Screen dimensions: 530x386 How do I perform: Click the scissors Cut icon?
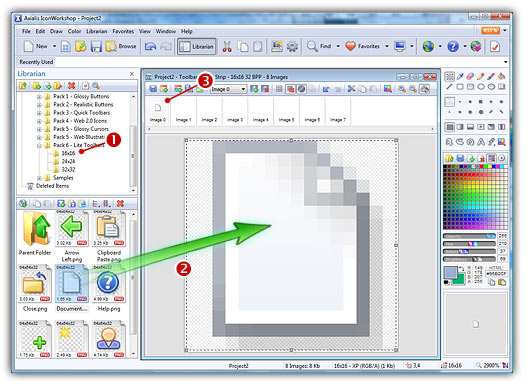point(227,46)
